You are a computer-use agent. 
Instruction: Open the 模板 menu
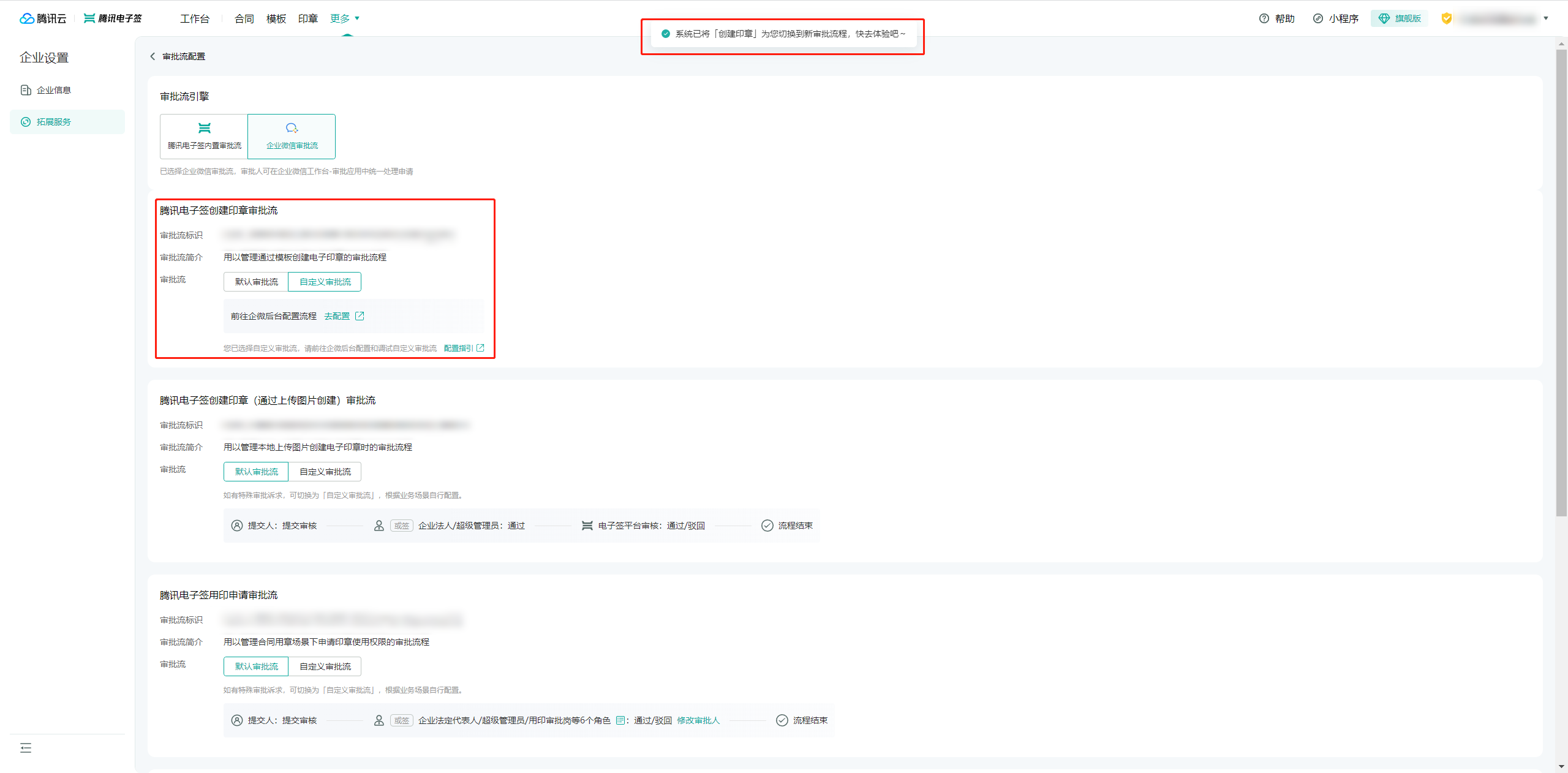(276, 18)
